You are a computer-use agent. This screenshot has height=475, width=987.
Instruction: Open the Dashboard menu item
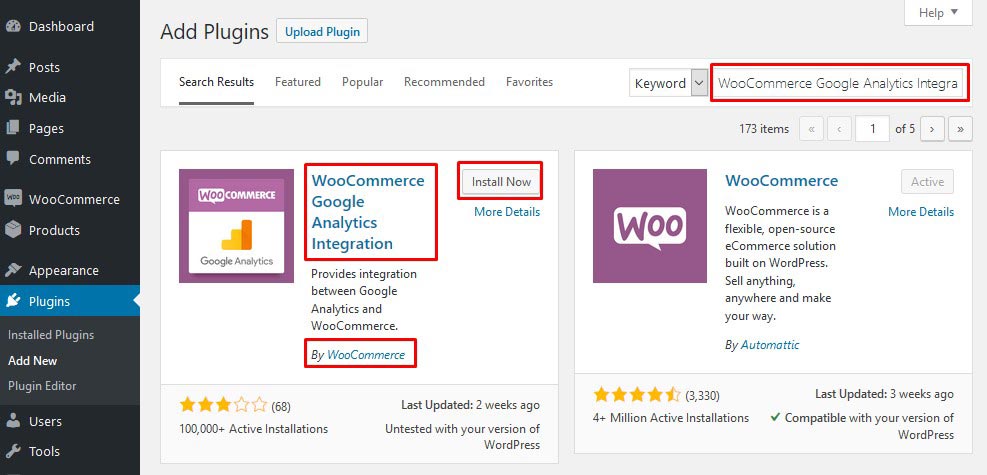[x=70, y=26]
